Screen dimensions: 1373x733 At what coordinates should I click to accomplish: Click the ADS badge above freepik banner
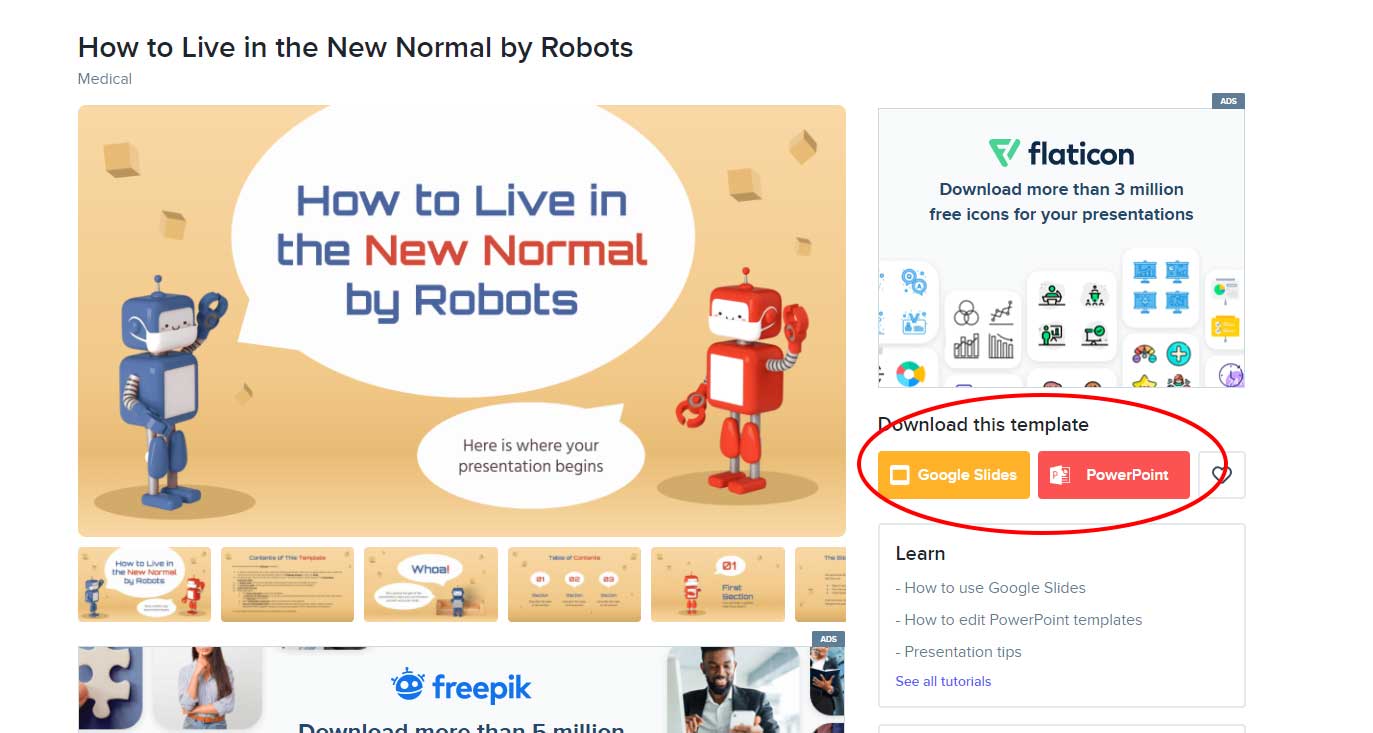pos(829,639)
